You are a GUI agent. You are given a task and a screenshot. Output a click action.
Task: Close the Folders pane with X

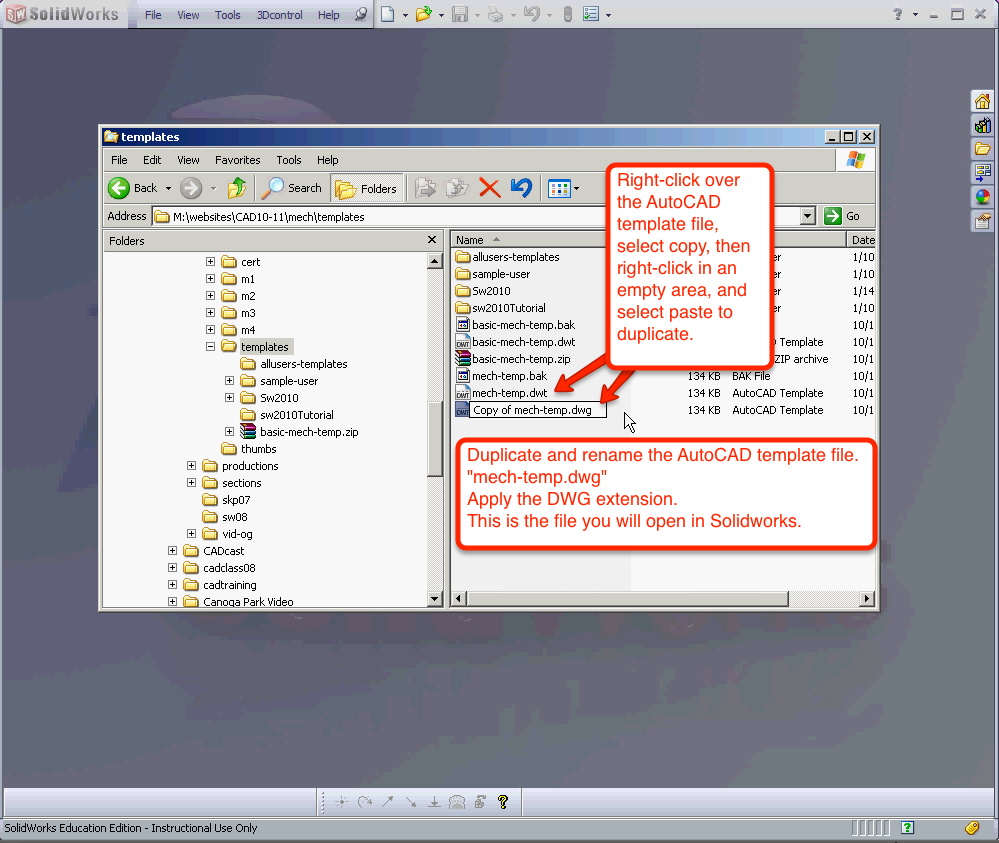pos(432,240)
